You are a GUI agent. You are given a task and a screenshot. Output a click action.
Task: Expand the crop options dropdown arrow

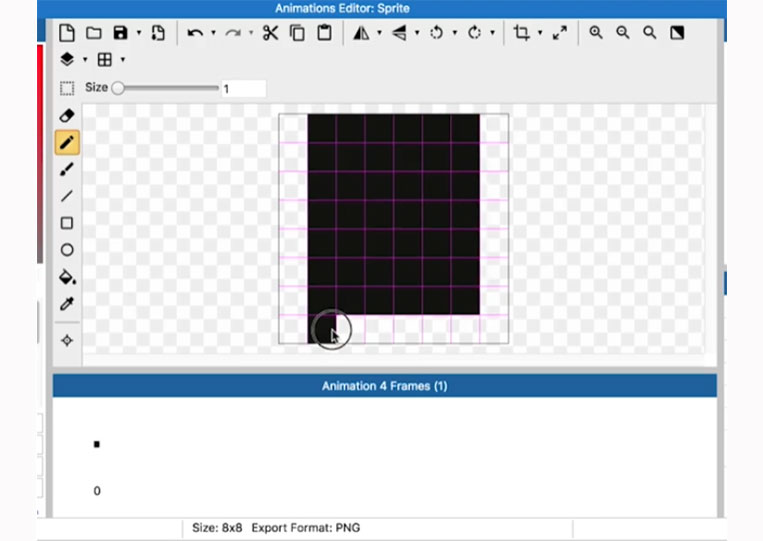pos(540,33)
